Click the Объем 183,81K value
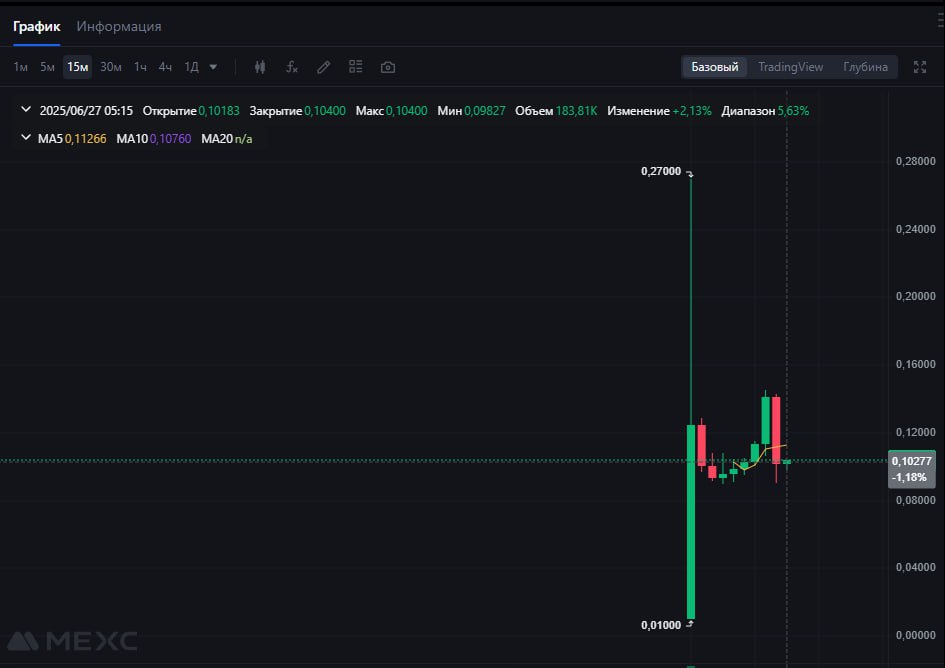This screenshot has width=945, height=668. (x=556, y=111)
